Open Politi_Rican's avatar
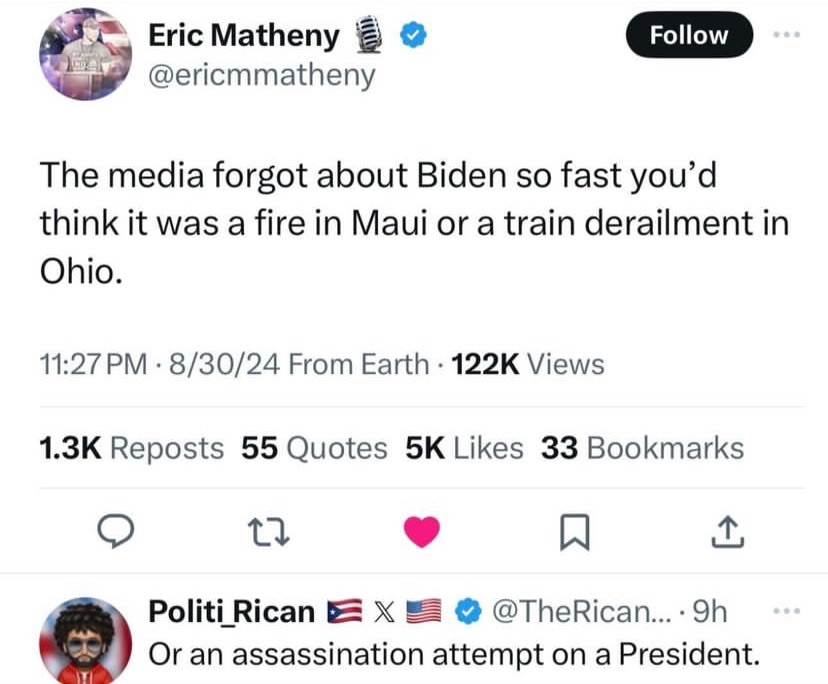828x684 pixels. click(x=88, y=637)
